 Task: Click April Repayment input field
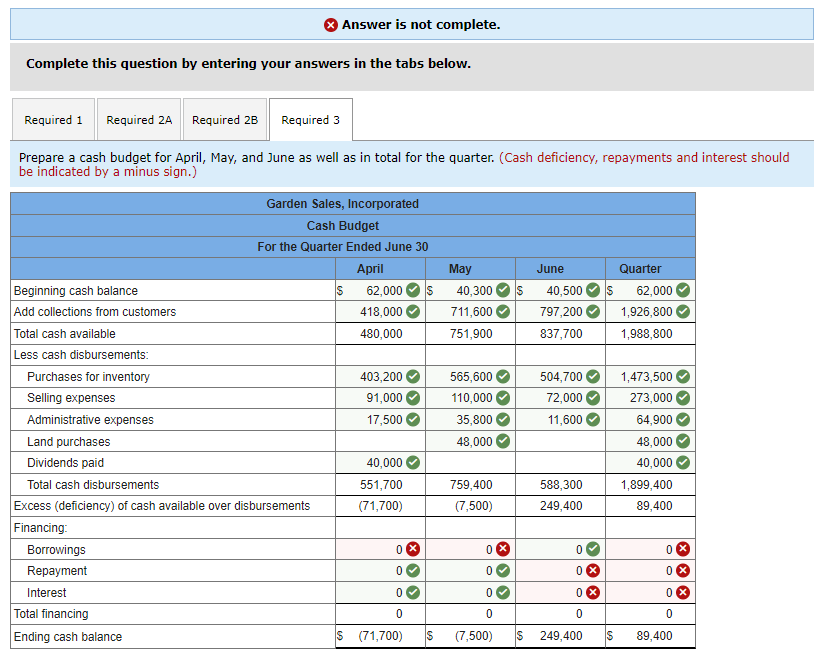click(x=380, y=570)
